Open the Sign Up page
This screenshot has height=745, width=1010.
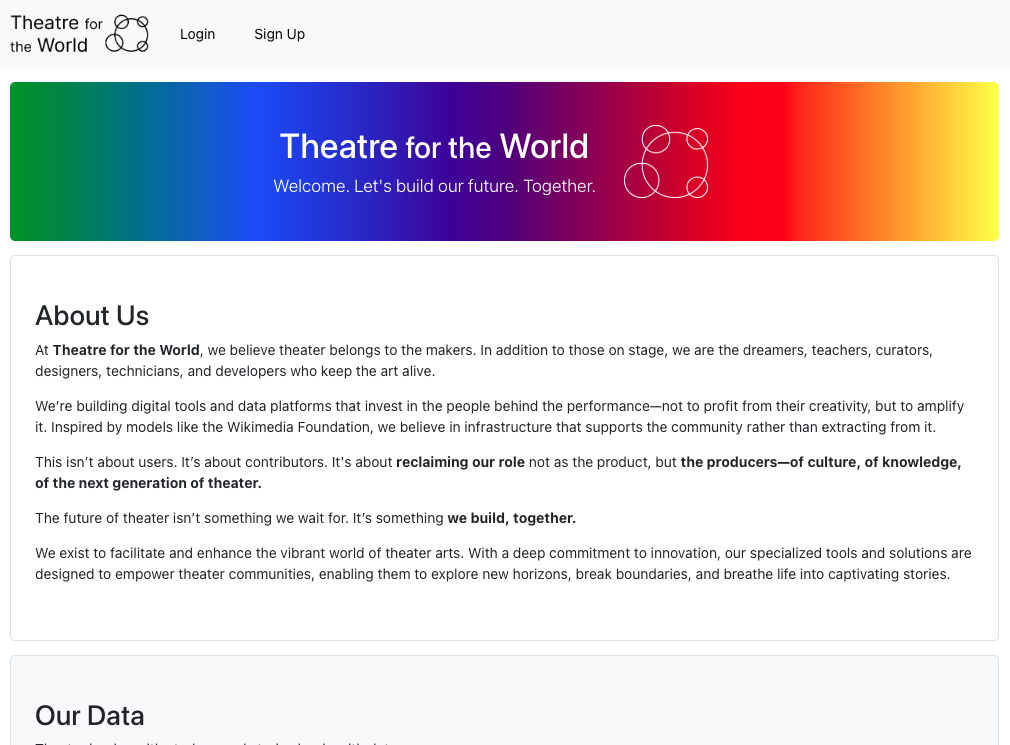coord(280,34)
